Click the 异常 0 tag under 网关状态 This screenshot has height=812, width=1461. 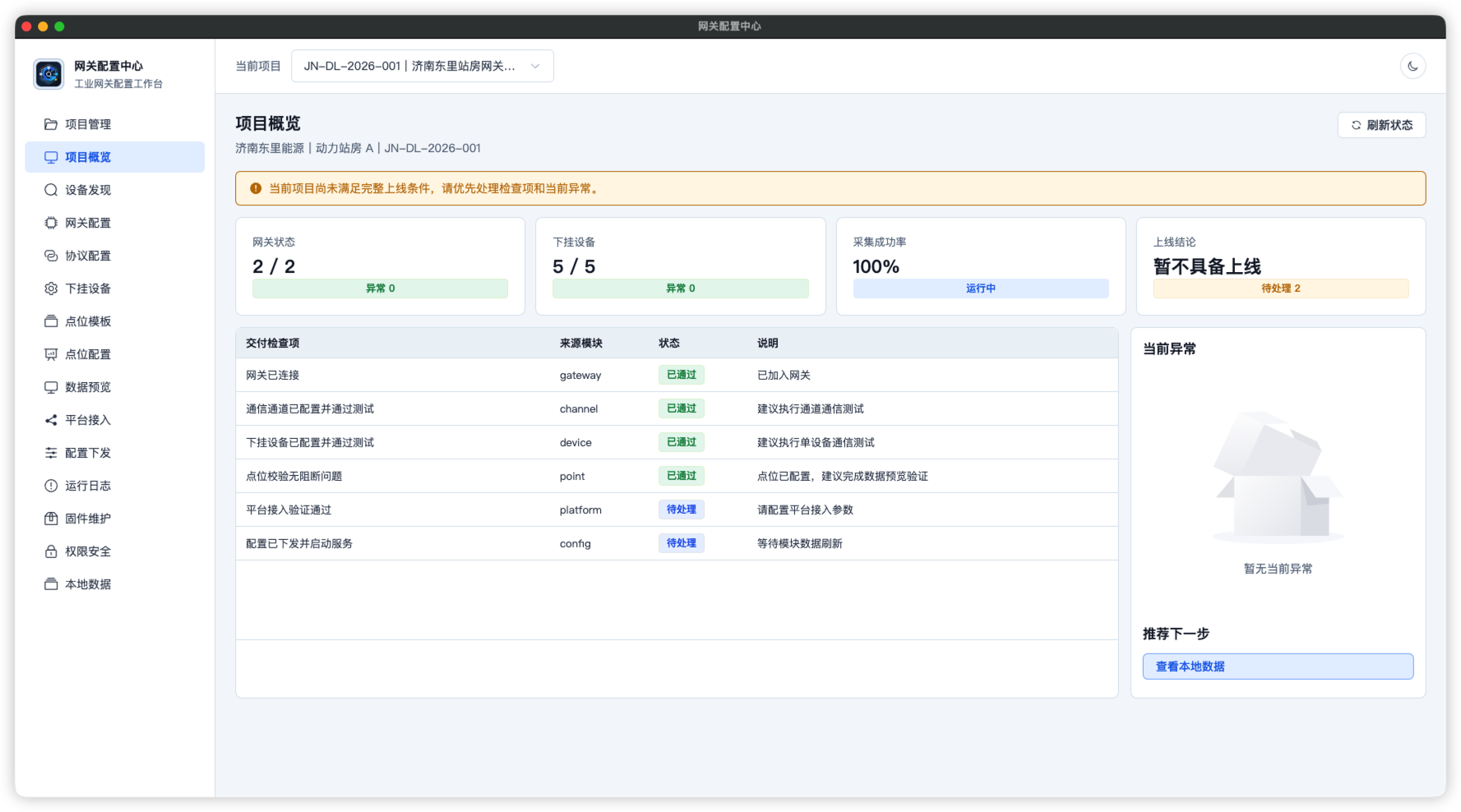[380, 288]
